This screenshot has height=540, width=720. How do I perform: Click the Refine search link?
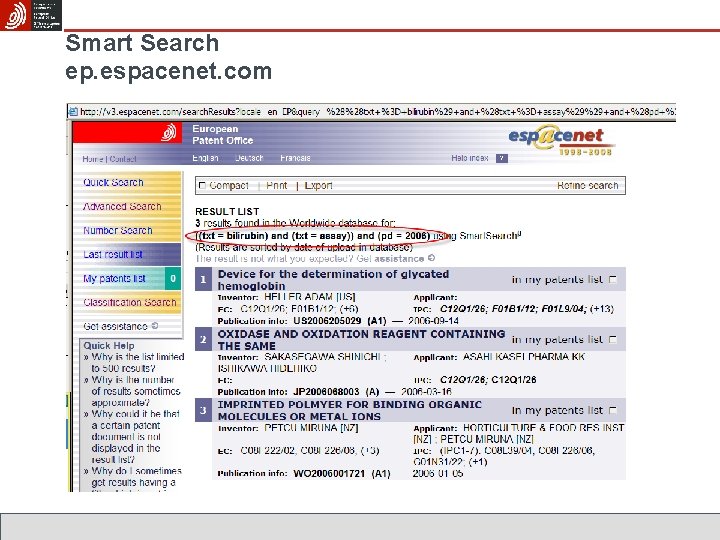click(x=587, y=186)
